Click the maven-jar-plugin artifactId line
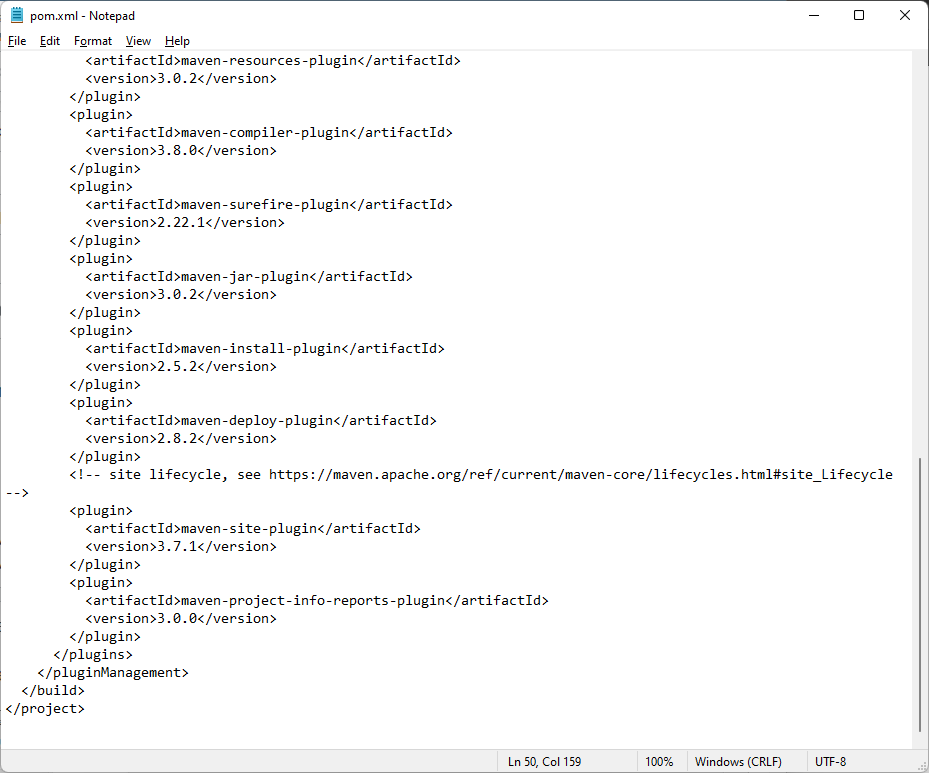Screen dimensions: 929x773 [249, 277]
